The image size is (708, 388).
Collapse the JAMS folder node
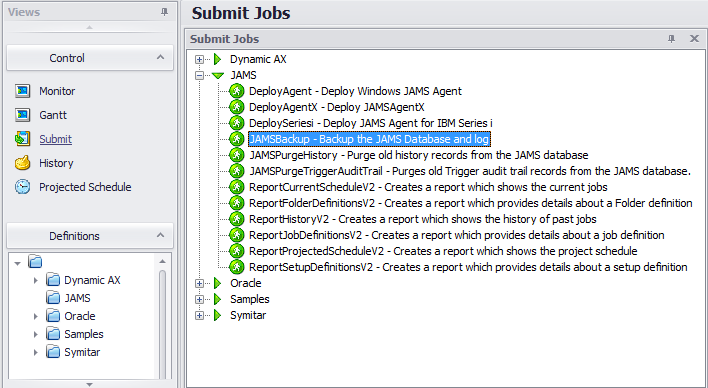(x=199, y=75)
